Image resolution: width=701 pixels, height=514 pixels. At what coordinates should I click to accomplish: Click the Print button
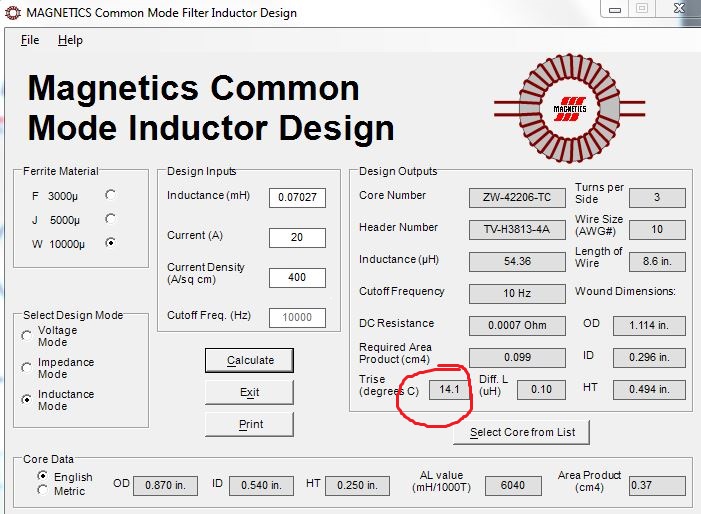pyautogui.click(x=249, y=424)
